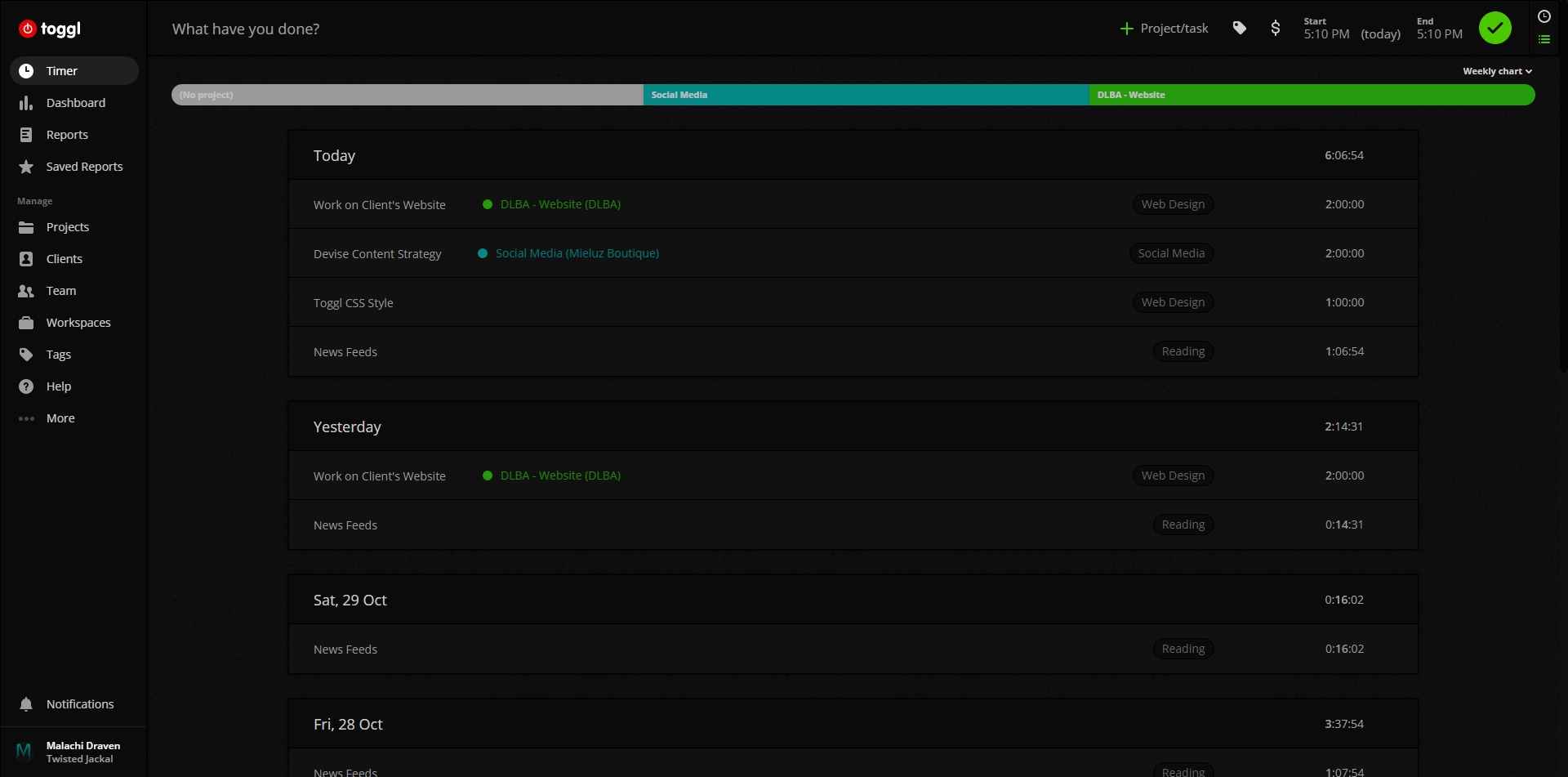This screenshot has width=1568, height=777.
Task: Click today's 'Work on Client's Website' description
Action: pos(380,205)
